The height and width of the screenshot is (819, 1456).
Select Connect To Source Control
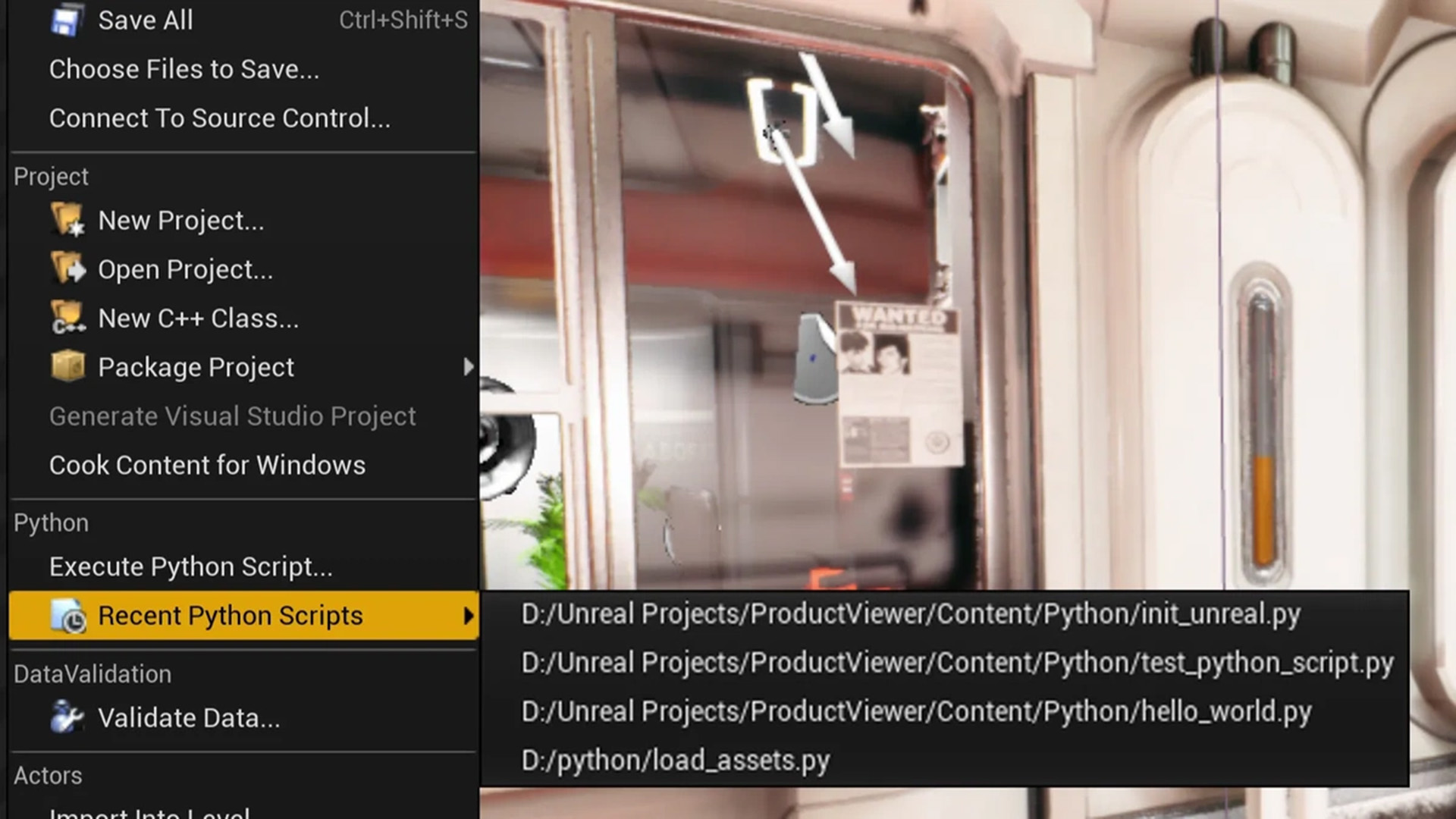[219, 118]
